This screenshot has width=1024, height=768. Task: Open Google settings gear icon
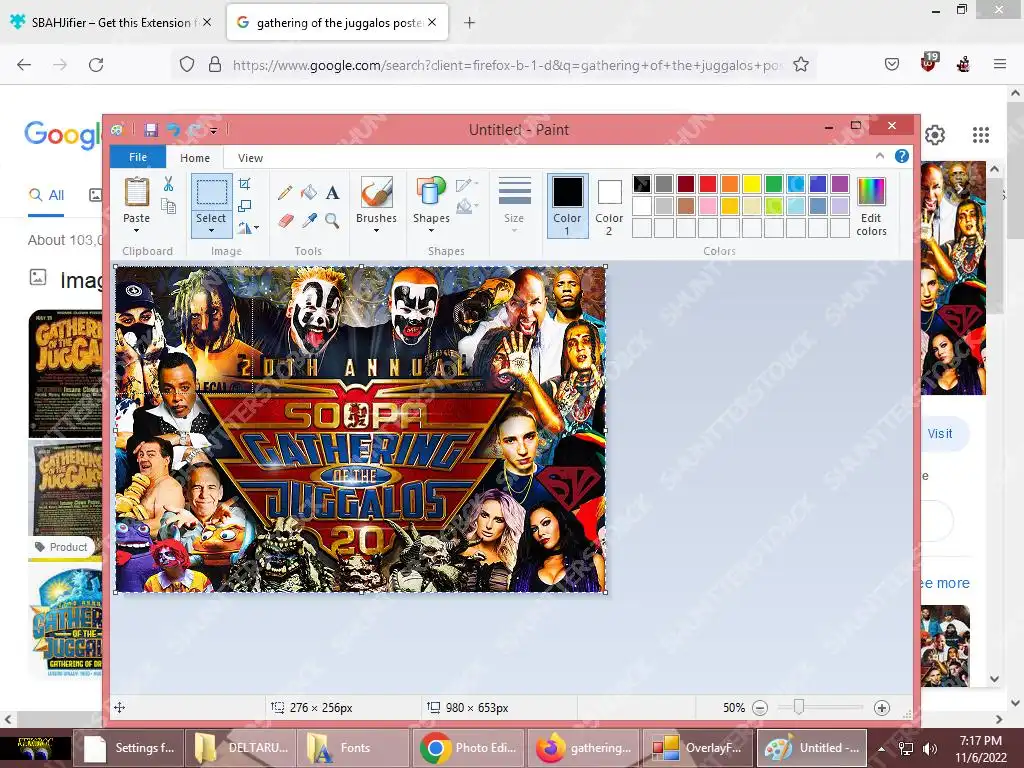point(935,135)
